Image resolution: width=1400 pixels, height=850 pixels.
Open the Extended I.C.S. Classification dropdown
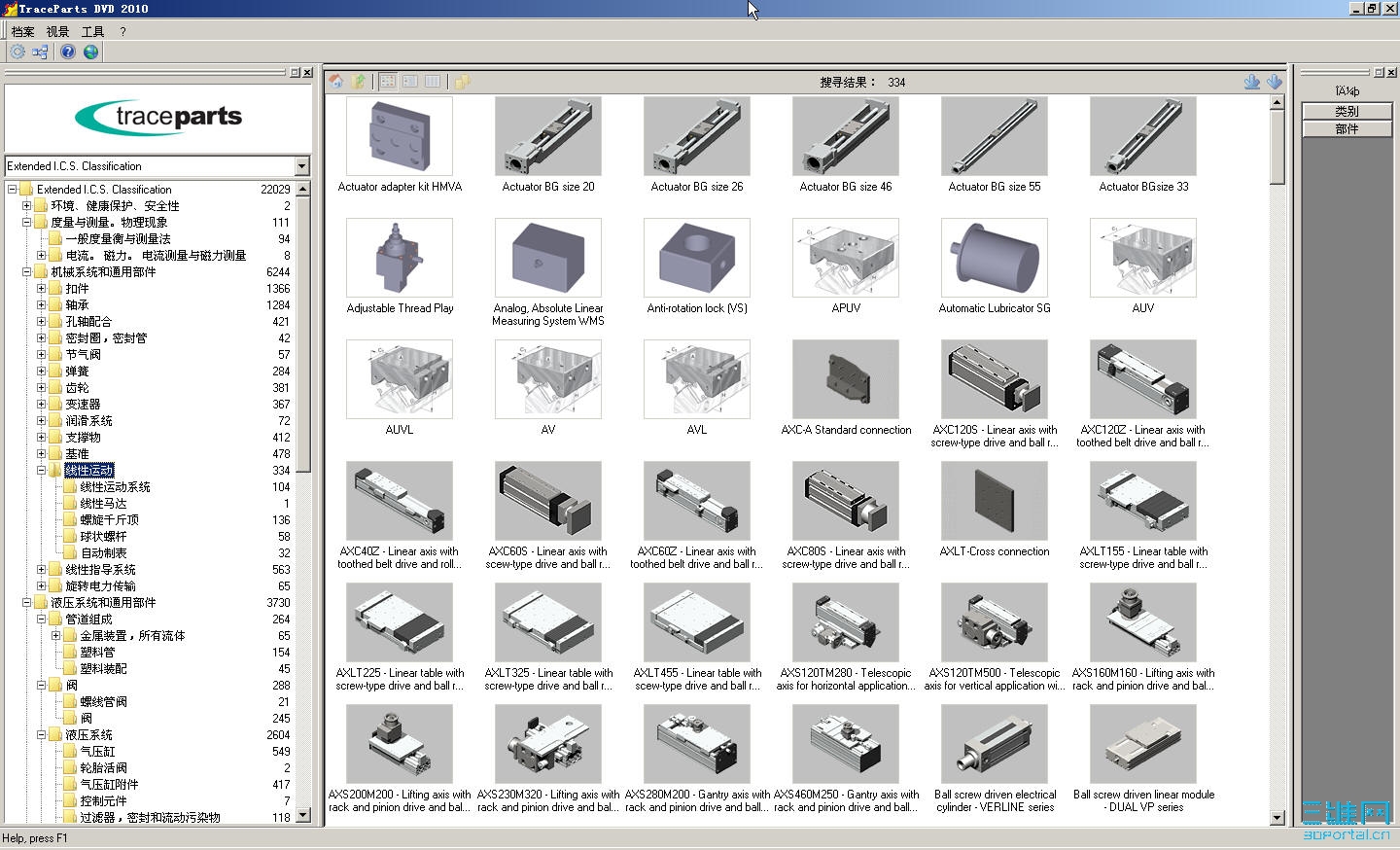point(301,166)
